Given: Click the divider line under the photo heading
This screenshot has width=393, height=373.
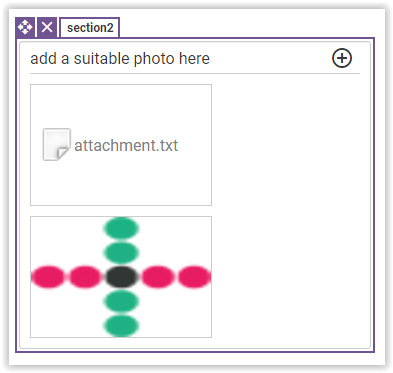Looking at the screenshot, I should tap(195, 73).
